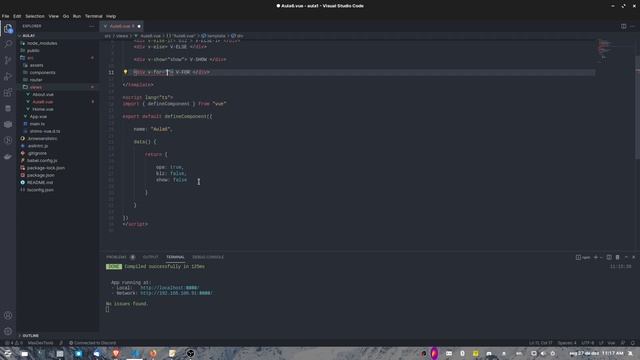The height and width of the screenshot is (360, 640).
Task: Open Home.vue in the explorer
Action: 43,109
